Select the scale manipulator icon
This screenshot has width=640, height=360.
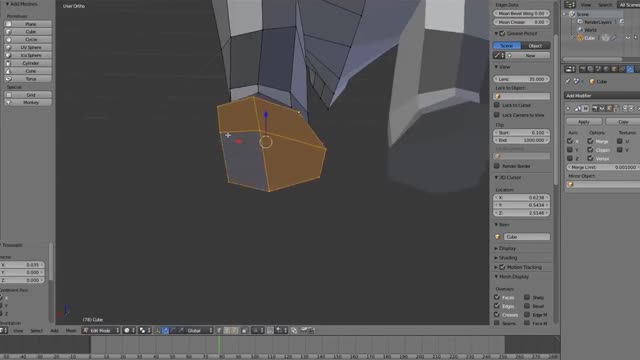tap(181, 330)
